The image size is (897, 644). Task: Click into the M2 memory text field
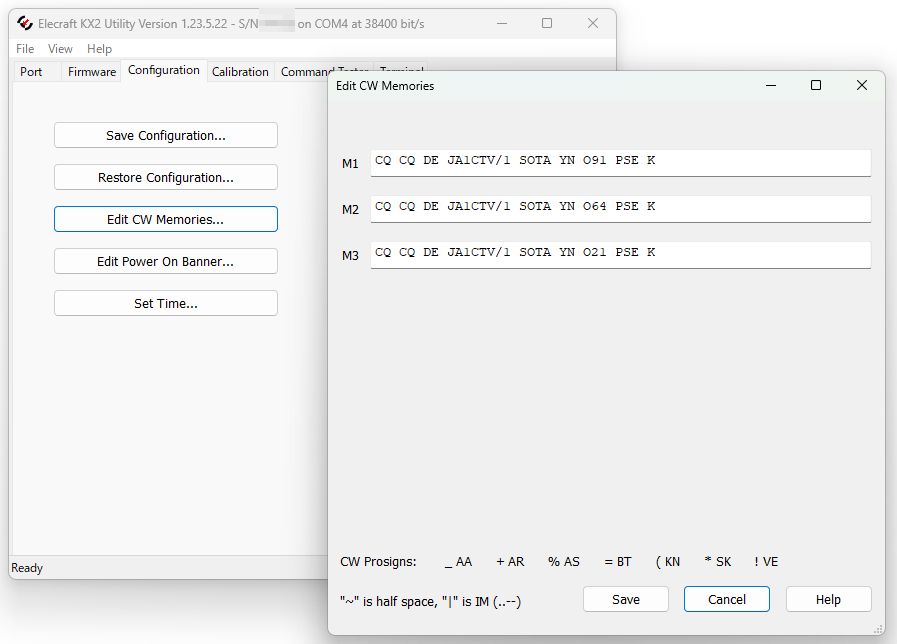click(x=621, y=209)
